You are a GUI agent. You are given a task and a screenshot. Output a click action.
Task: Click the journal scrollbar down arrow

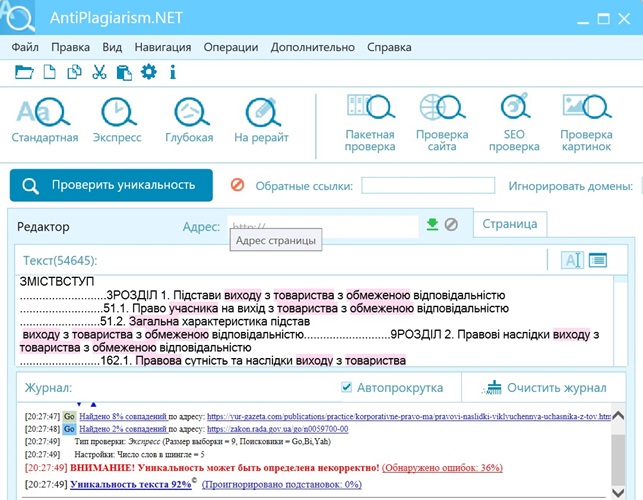(618, 492)
